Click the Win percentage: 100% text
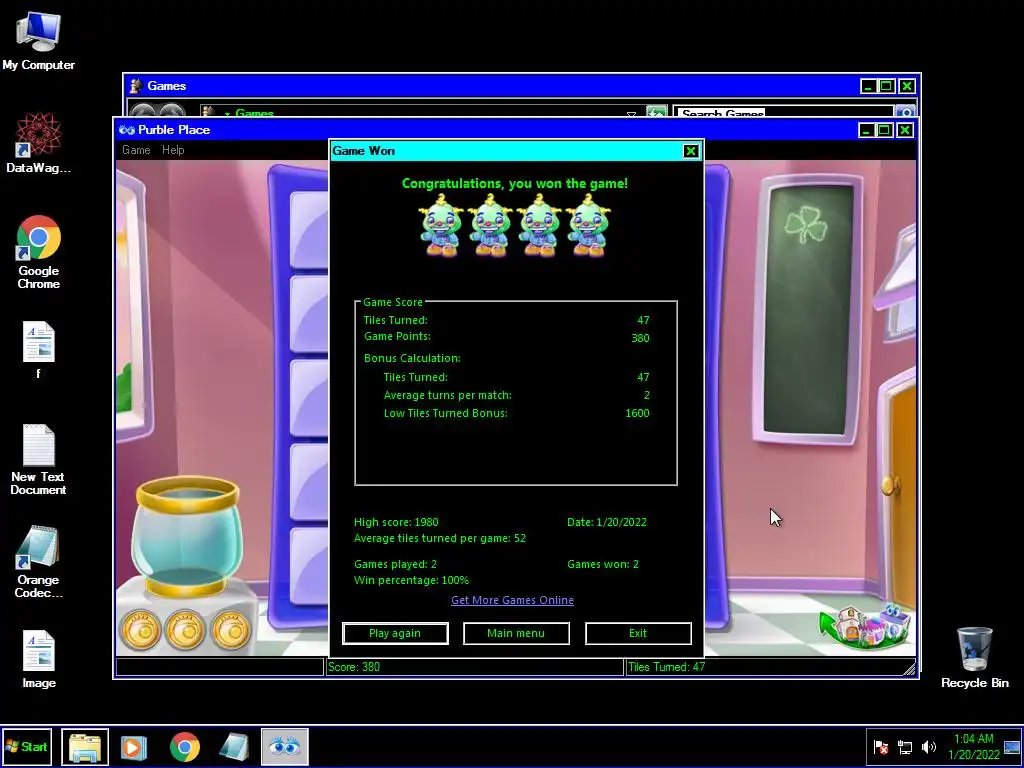 (x=411, y=580)
